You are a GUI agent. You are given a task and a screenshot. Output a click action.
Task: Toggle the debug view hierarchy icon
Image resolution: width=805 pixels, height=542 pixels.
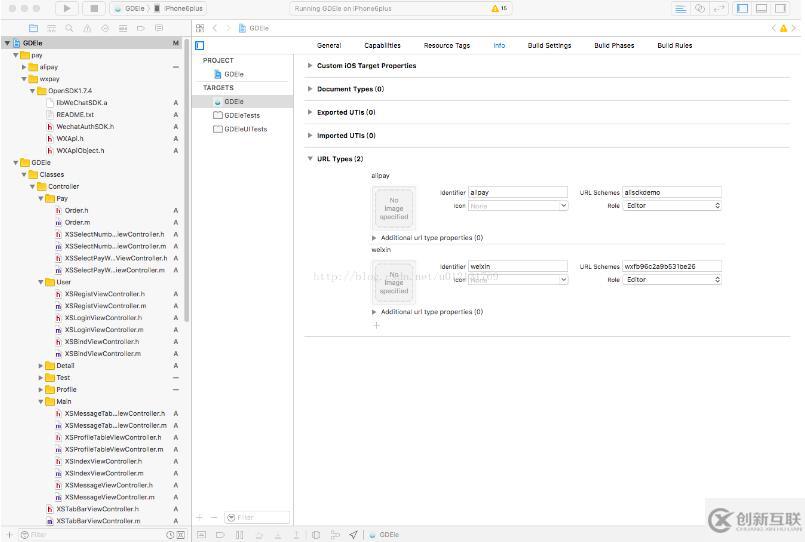(x=316, y=535)
